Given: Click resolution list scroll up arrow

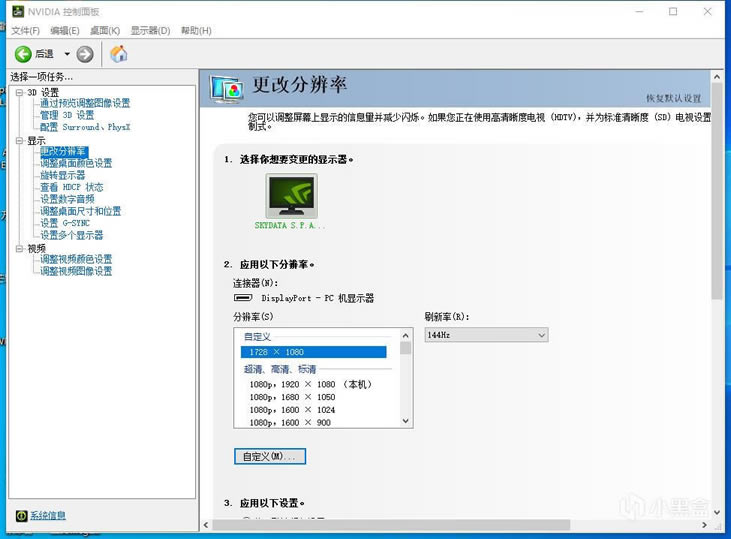Looking at the screenshot, I should pyautogui.click(x=406, y=335).
